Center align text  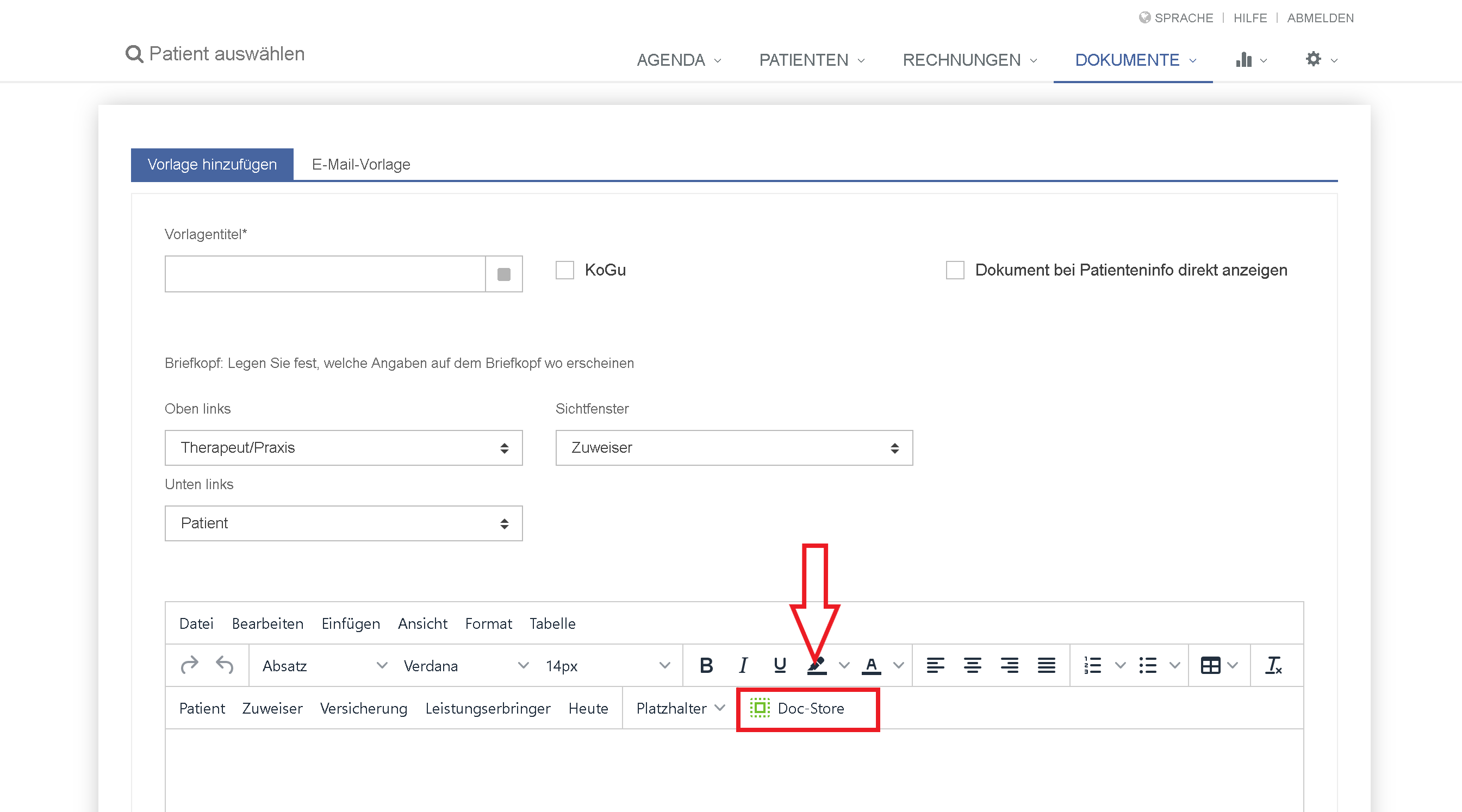972,665
